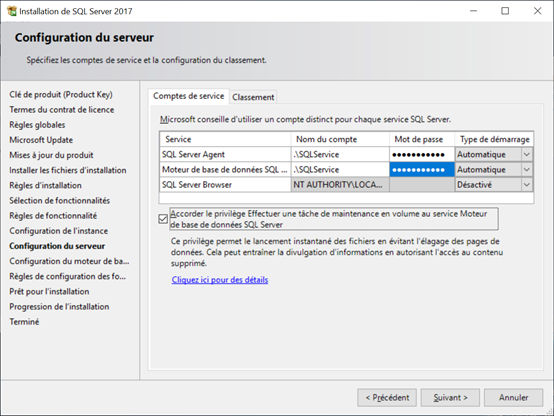Select Règles de fonctionnalité step
This screenshot has height=416, width=554.
coord(53,216)
